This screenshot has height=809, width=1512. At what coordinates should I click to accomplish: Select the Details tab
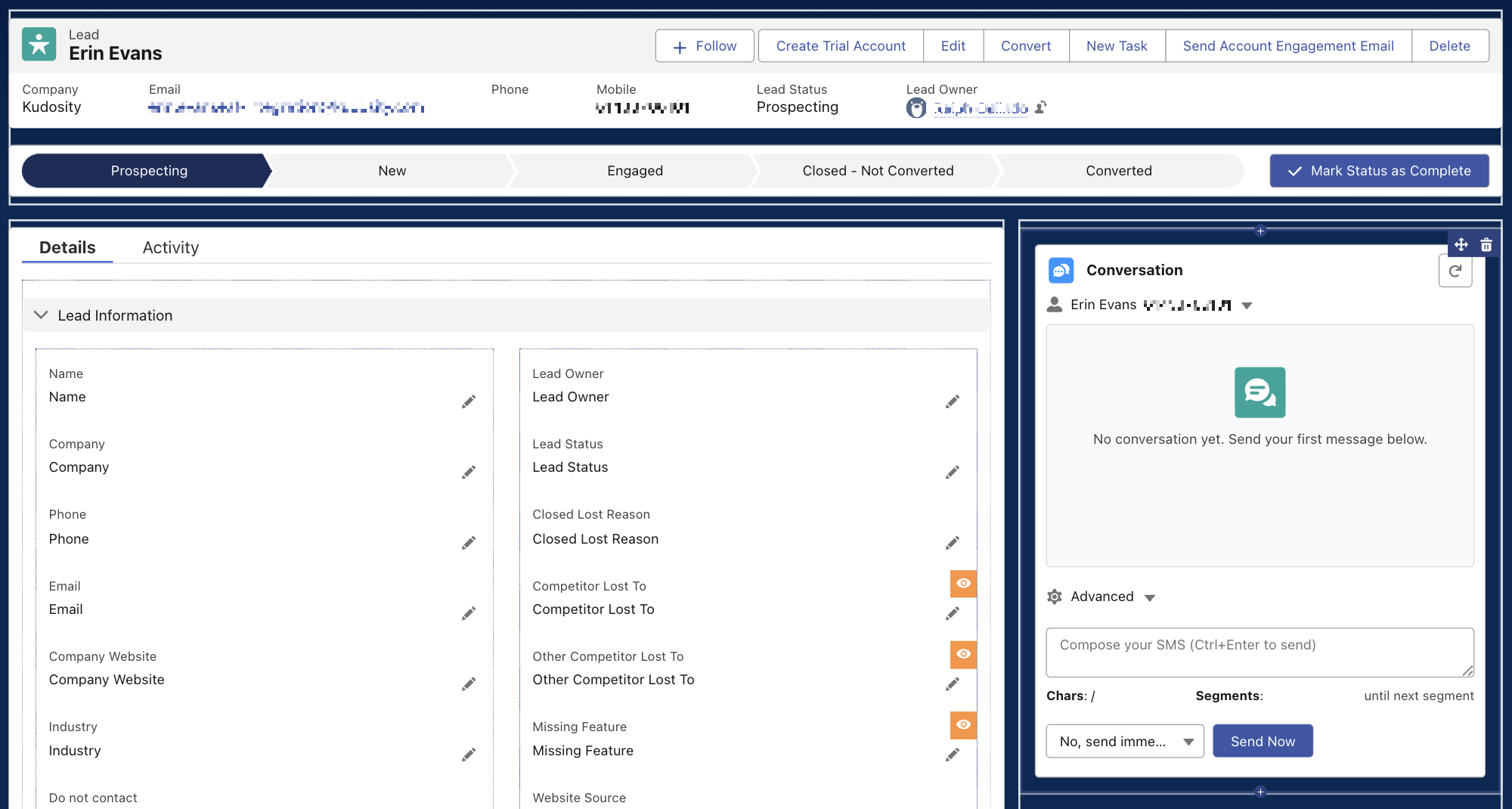coord(67,248)
